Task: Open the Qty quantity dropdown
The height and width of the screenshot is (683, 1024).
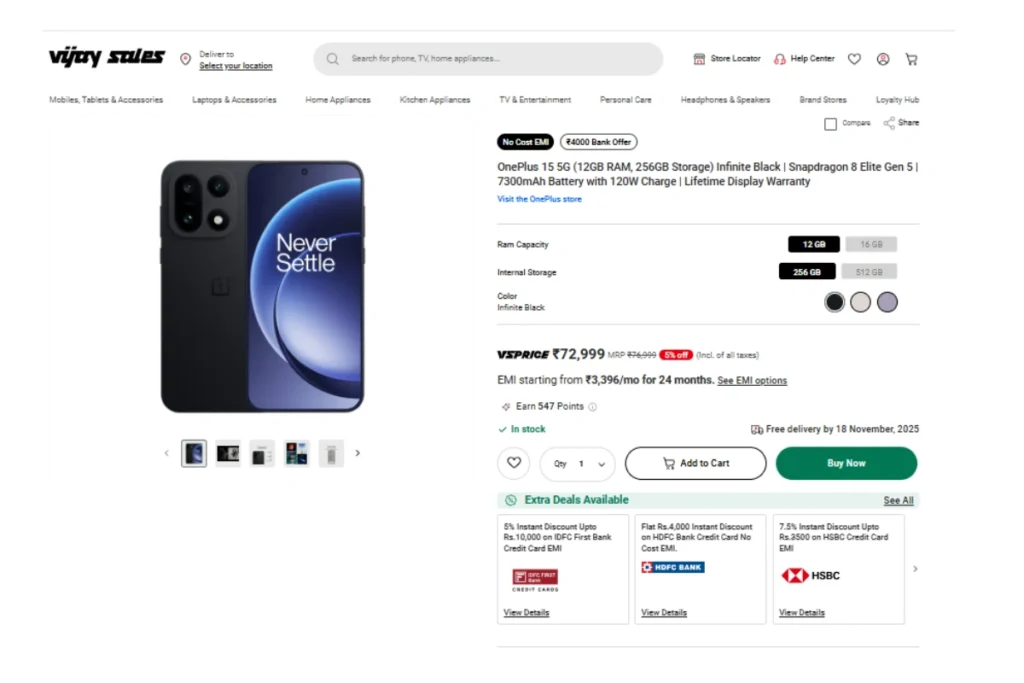Action: pos(578,464)
